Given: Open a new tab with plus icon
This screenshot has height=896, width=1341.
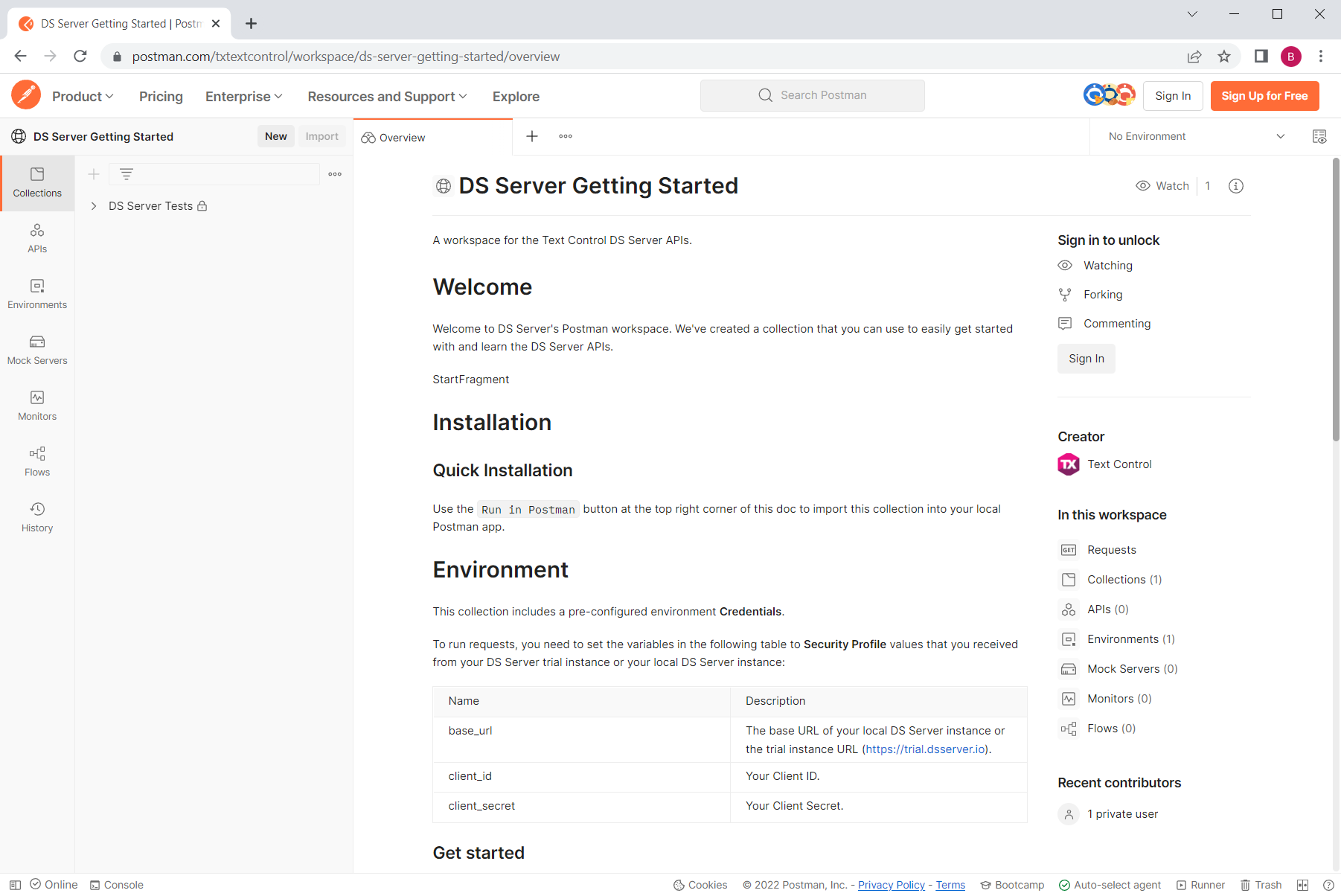Looking at the screenshot, I should [532, 136].
